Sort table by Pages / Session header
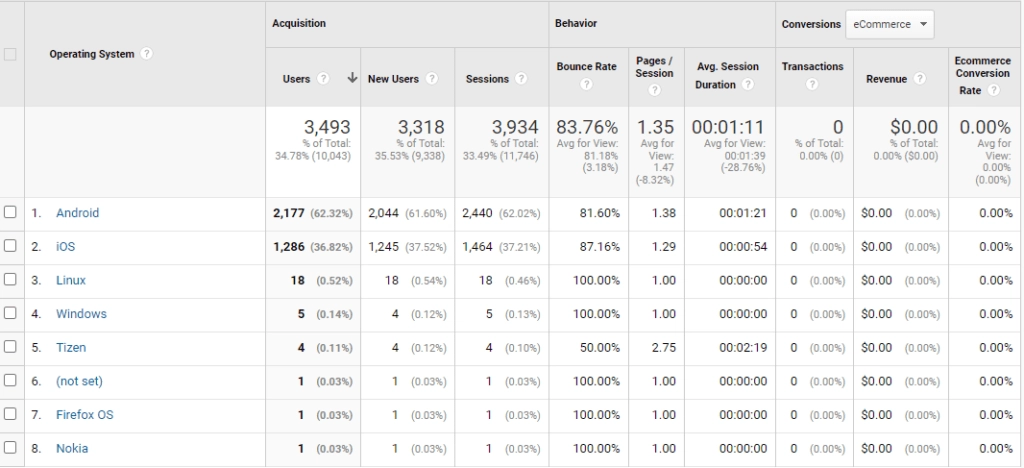This screenshot has width=1024, height=468. [x=654, y=67]
